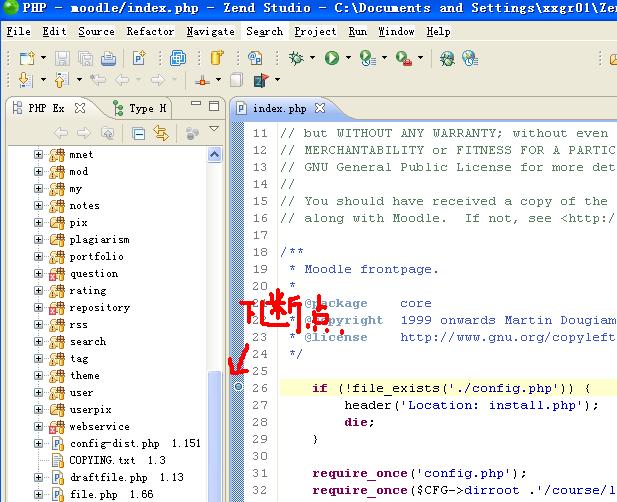Click the stacked blue windows toolbar icon
617x502 pixels.
(178, 59)
